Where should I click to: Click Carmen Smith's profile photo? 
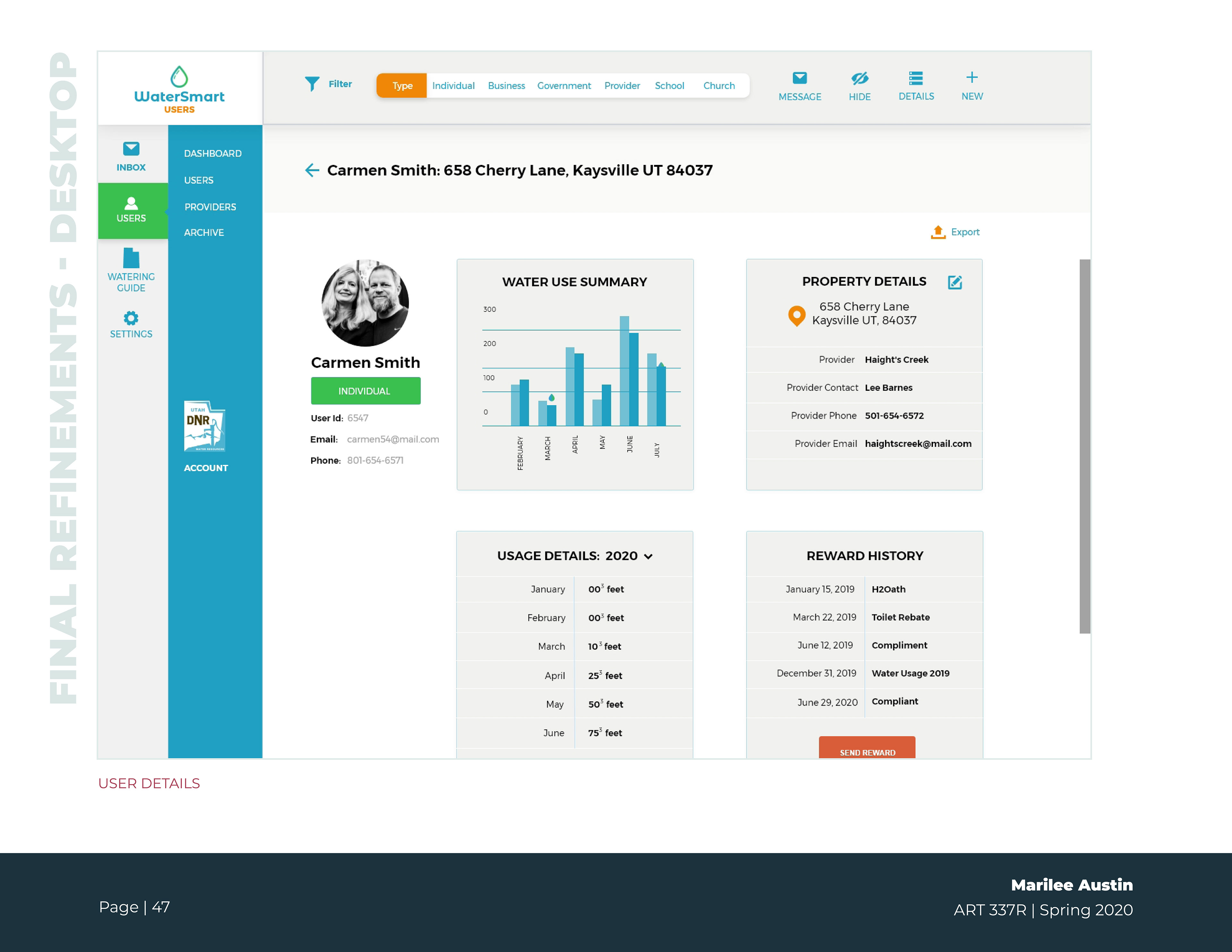click(x=365, y=303)
